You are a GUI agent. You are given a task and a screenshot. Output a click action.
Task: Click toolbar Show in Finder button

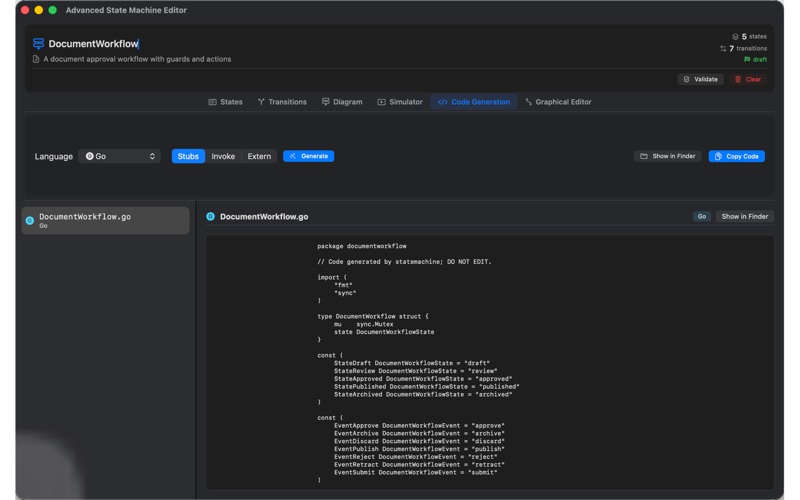pyautogui.click(x=668, y=156)
